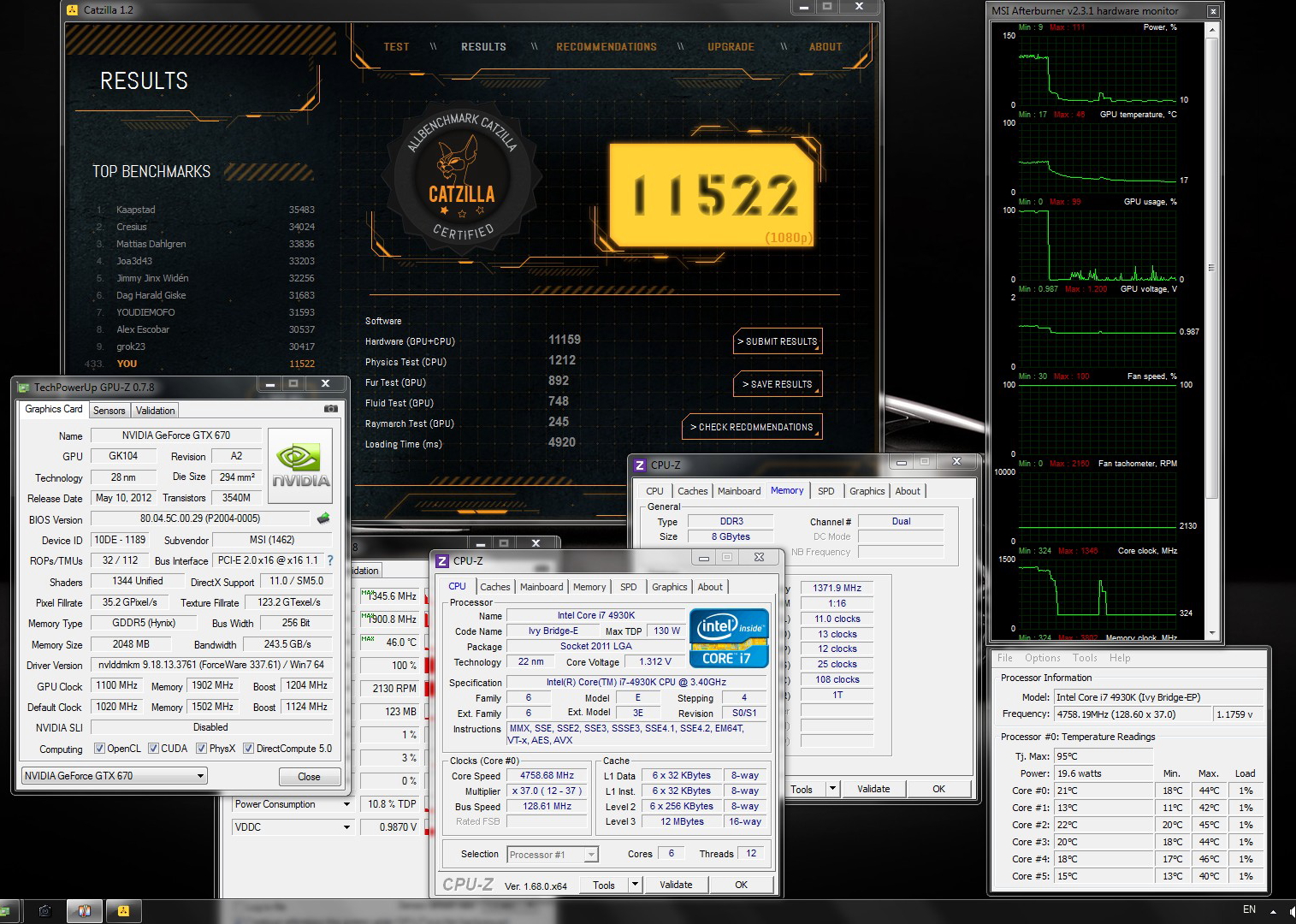Switch to GPU-Z Sensors tab
Viewport: 1296px width, 924px height.
109,411
